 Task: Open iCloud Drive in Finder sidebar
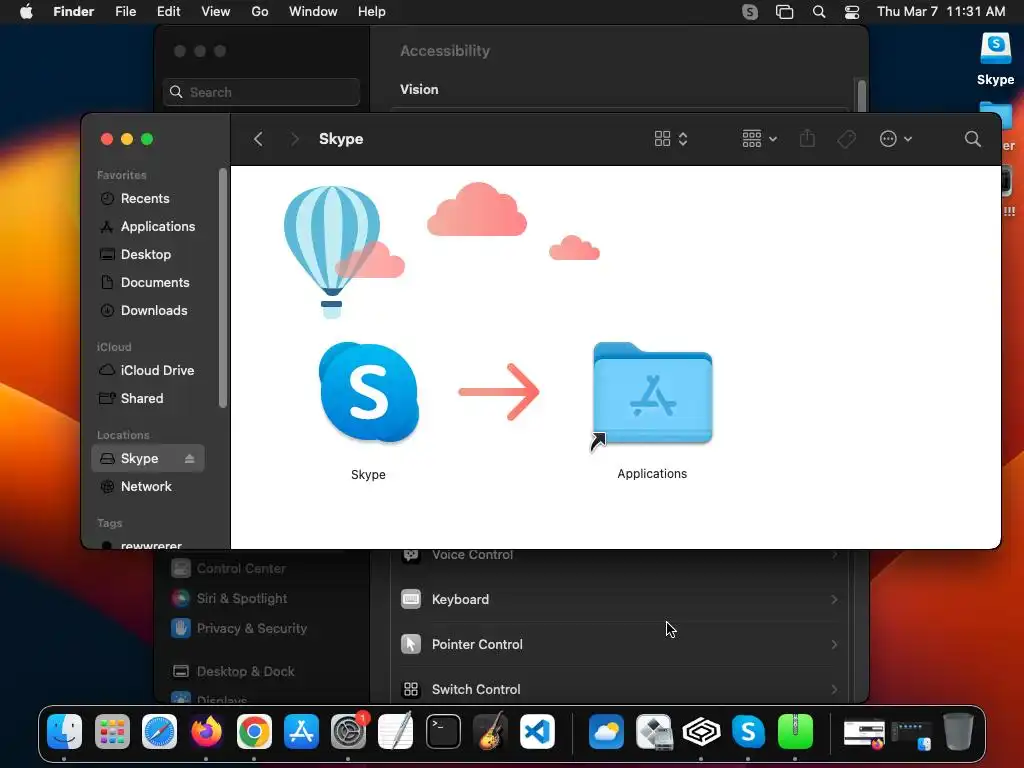pyautogui.click(x=148, y=370)
